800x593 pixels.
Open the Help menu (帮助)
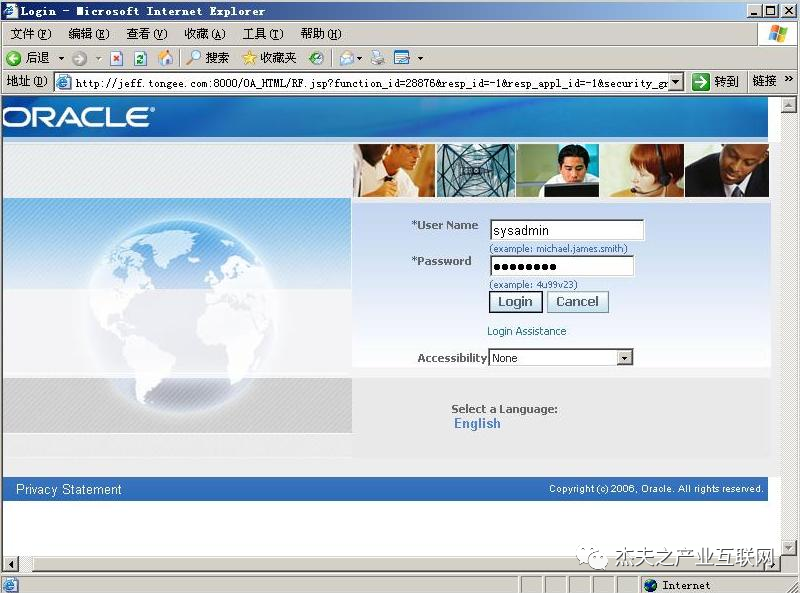pos(321,34)
